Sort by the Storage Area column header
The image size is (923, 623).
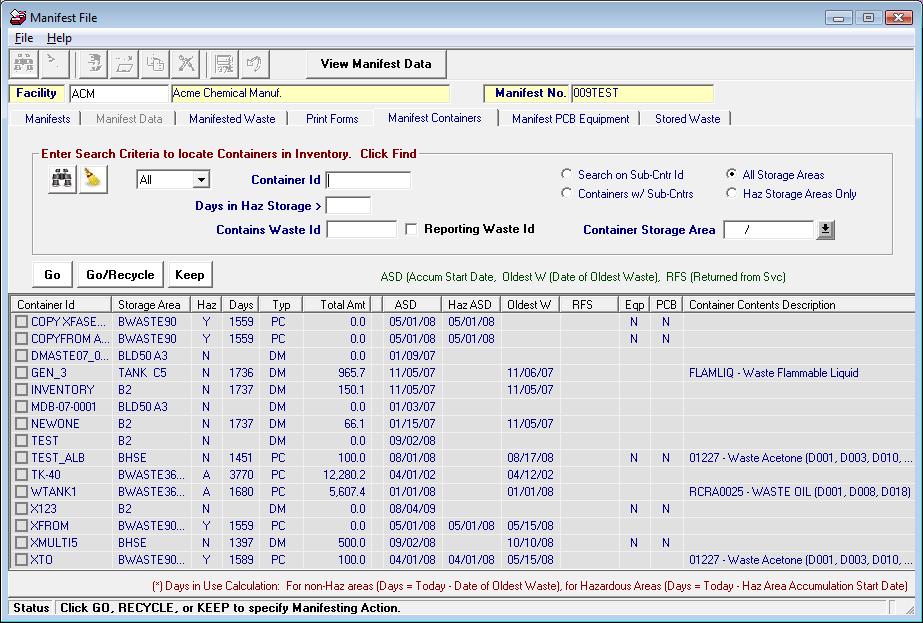tap(151, 304)
